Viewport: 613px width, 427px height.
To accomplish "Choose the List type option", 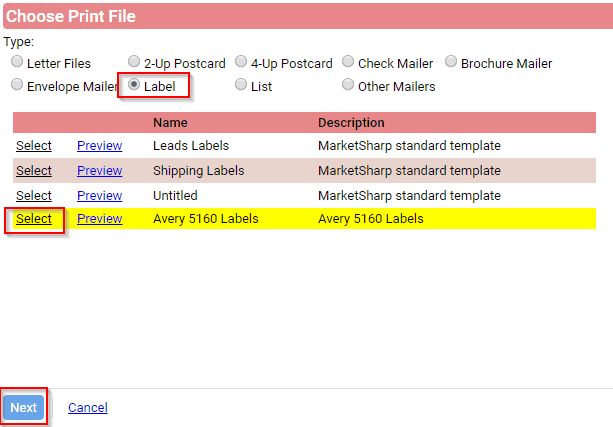I will (241, 84).
